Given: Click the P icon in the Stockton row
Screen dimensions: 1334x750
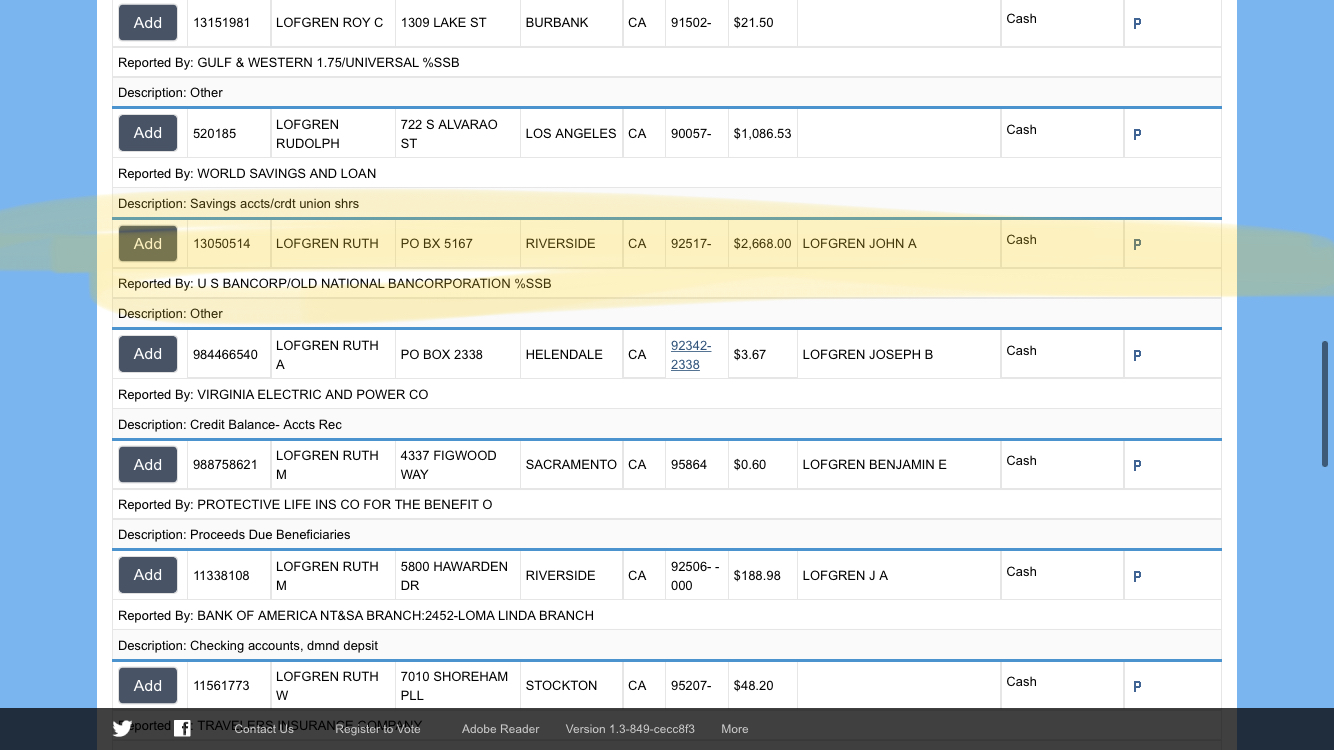Looking at the screenshot, I should (x=1137, y=686).
